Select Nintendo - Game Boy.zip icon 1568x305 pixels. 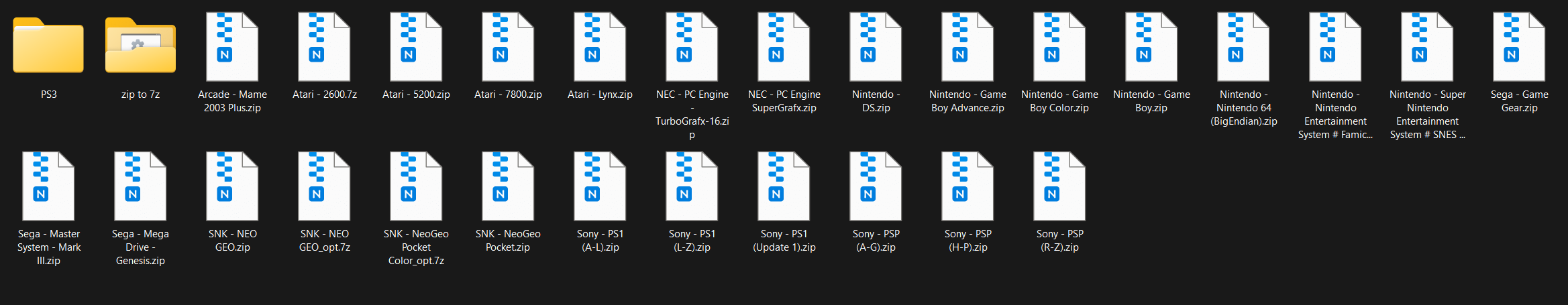click(1151, 46)
